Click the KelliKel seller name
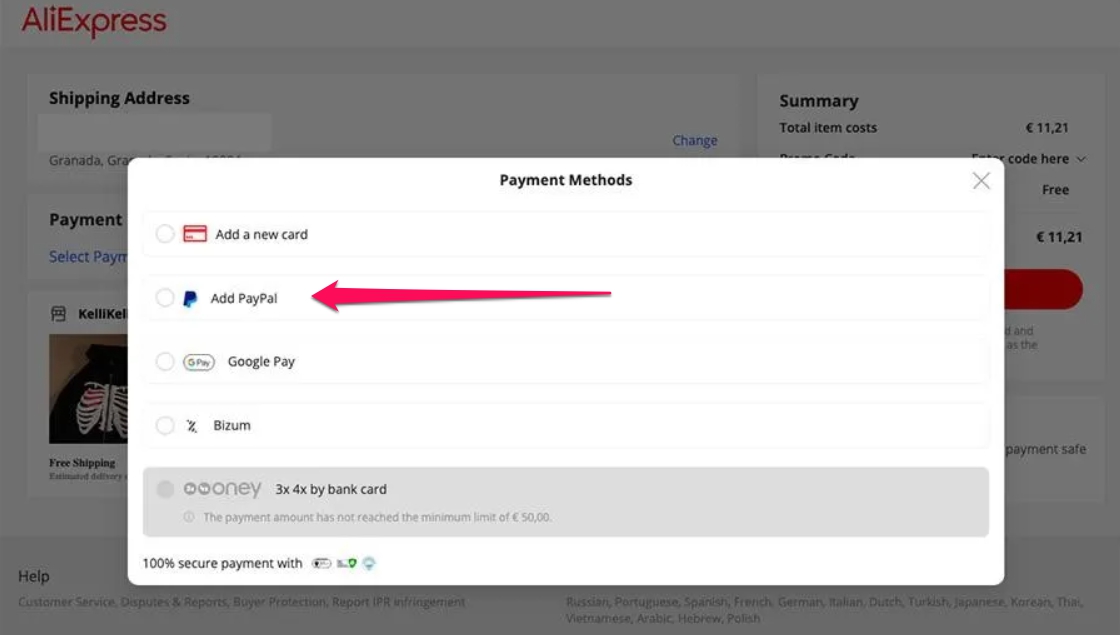The width and height of the screenshot is (1120, 635). pyautogui.click(x=103, y=314)
